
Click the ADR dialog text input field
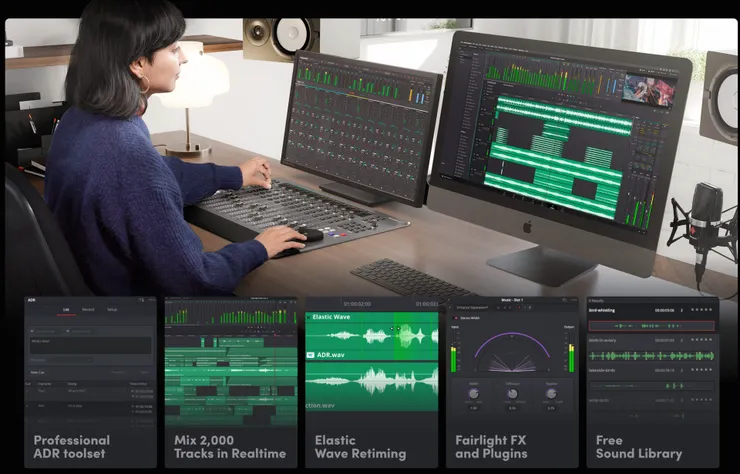tap(91, 345)
